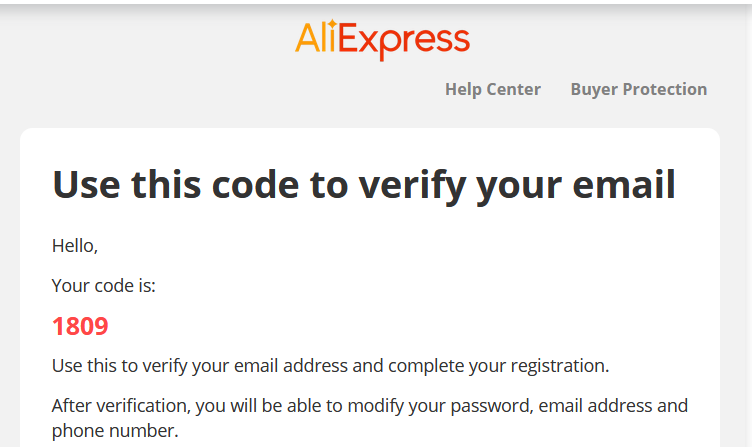752x447 pixels.
Task: Click the "complete your registration" sentence
Action: pyautogui.click(x=498, y=366)
